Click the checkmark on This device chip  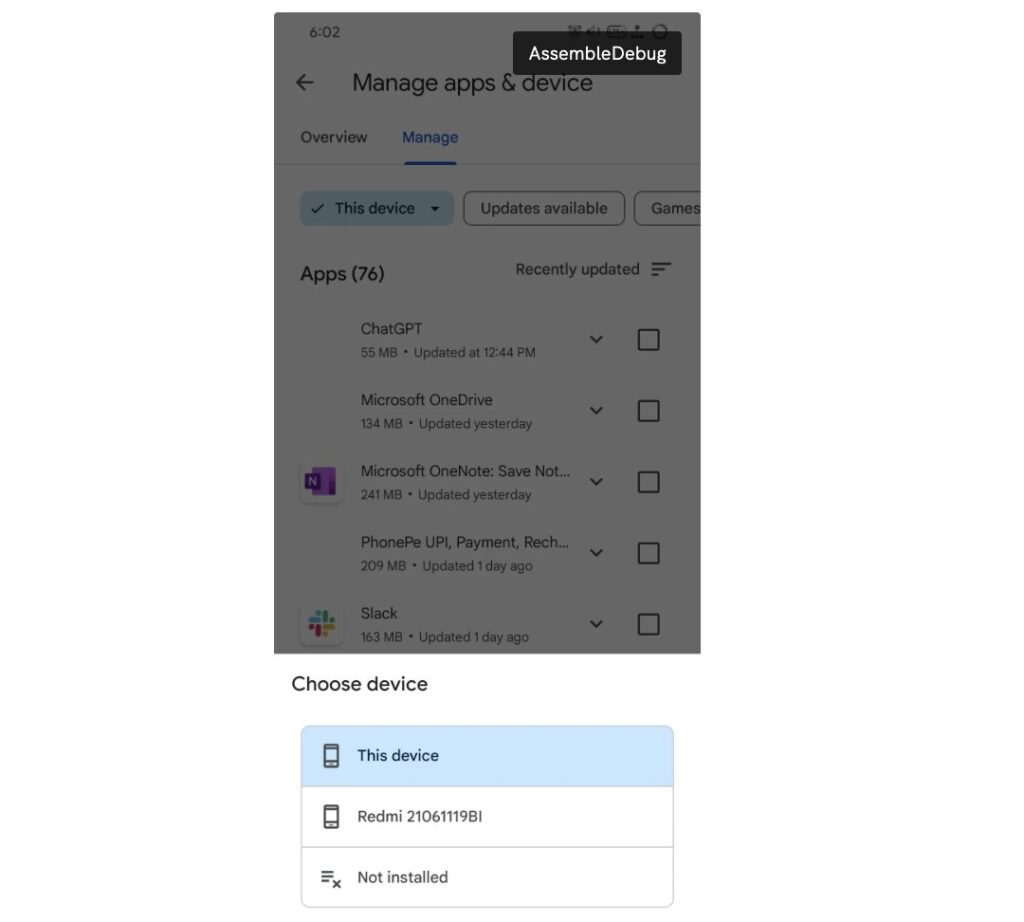pyautogui.click(x=317, y=209)
